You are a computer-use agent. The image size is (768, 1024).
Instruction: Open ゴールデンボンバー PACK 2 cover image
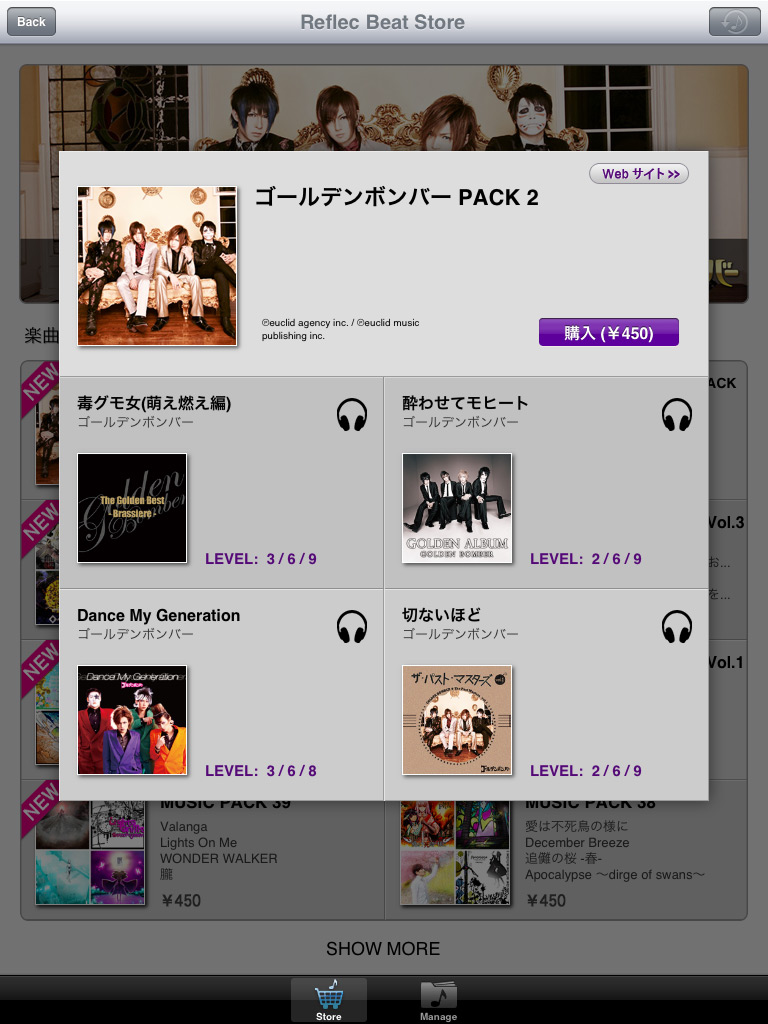click(157, 266)
